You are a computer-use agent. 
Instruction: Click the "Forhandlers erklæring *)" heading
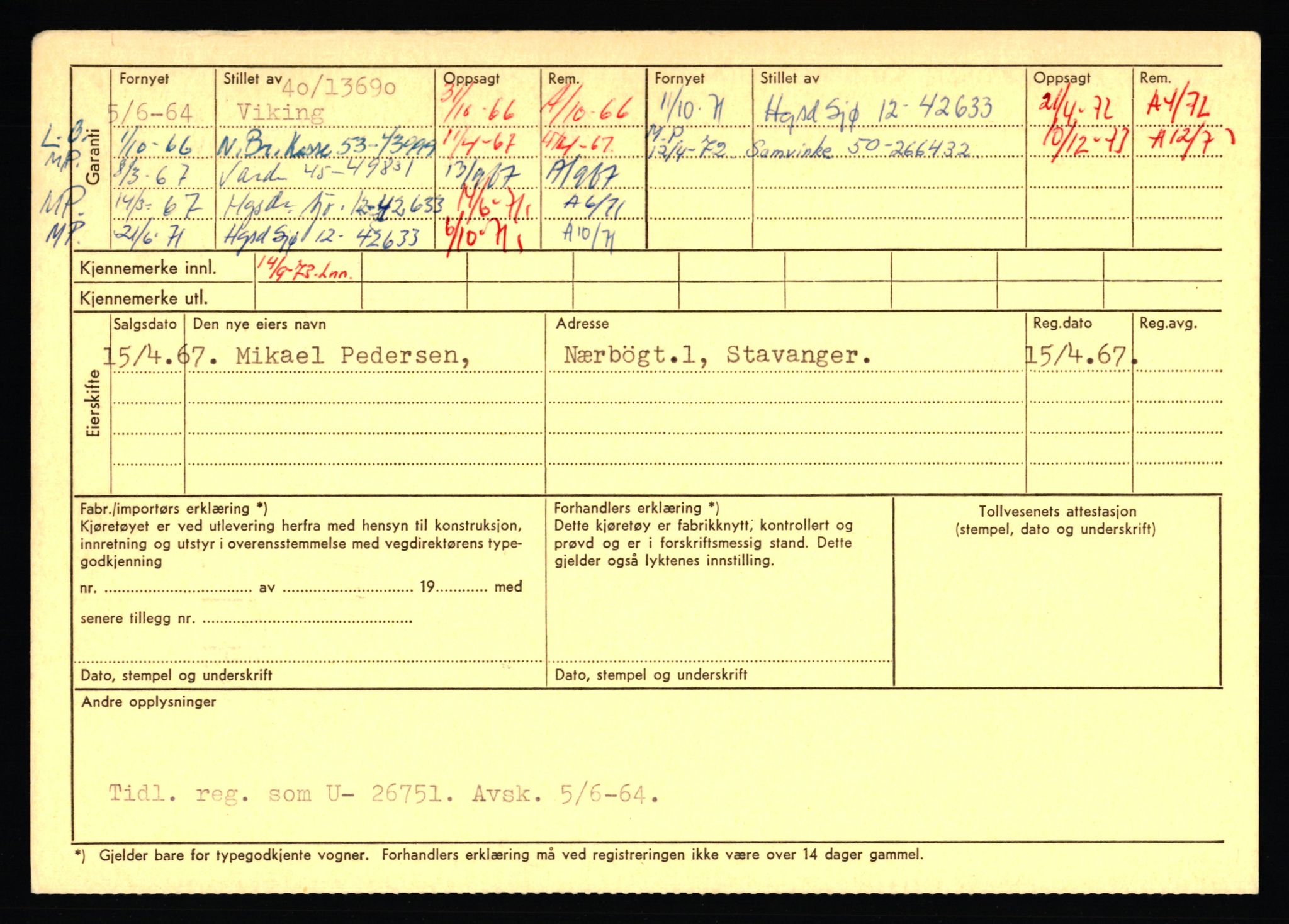point(636,508)
